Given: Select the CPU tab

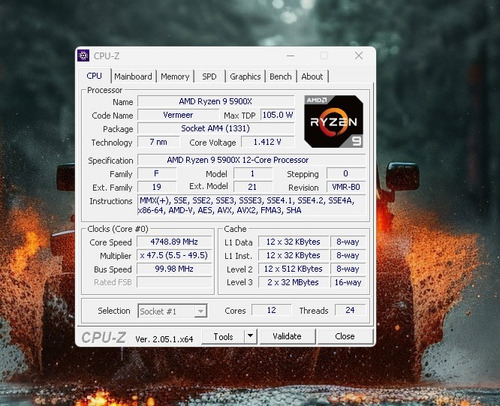Looking at the screenshot, I should 94,76.
